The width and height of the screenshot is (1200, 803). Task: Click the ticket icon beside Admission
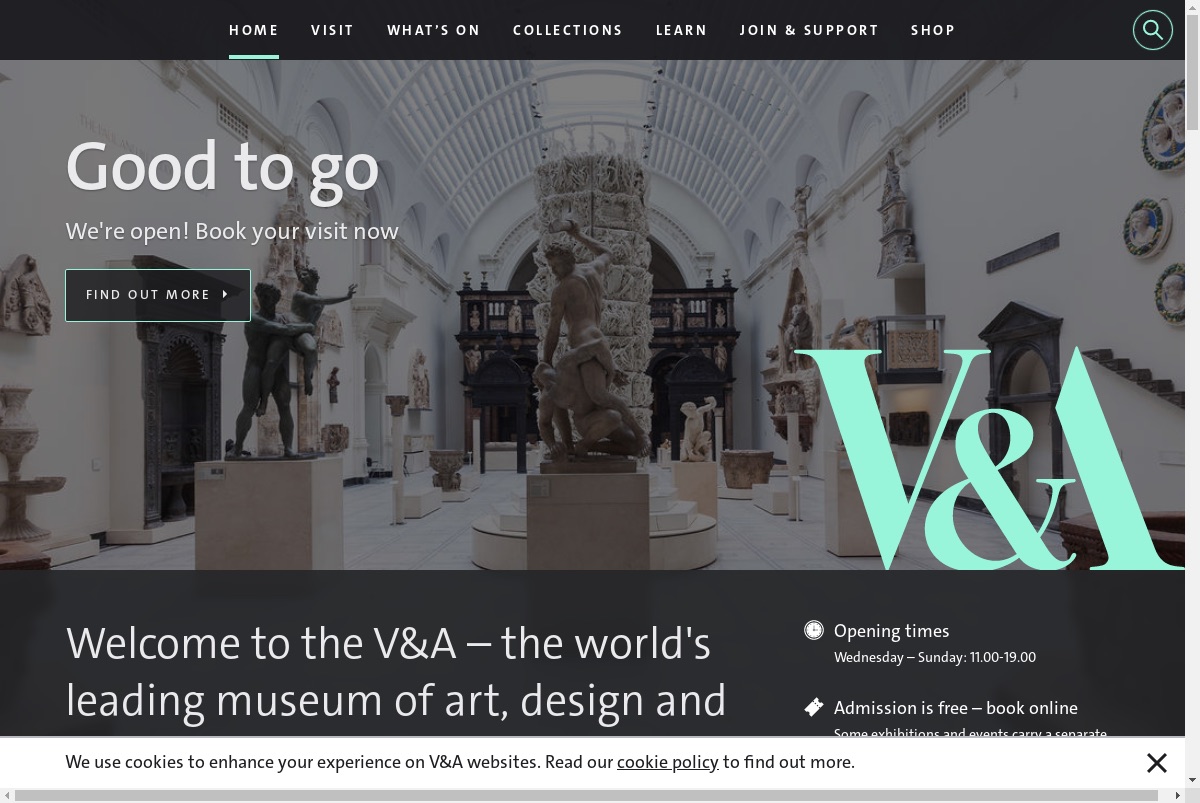(814, 707)
